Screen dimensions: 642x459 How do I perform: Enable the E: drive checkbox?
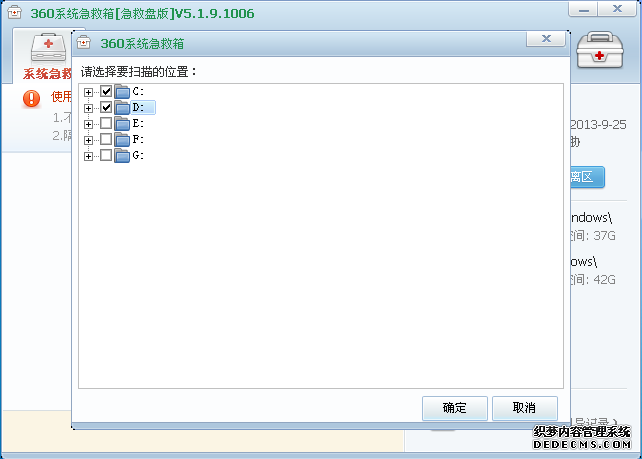(106, 124)
